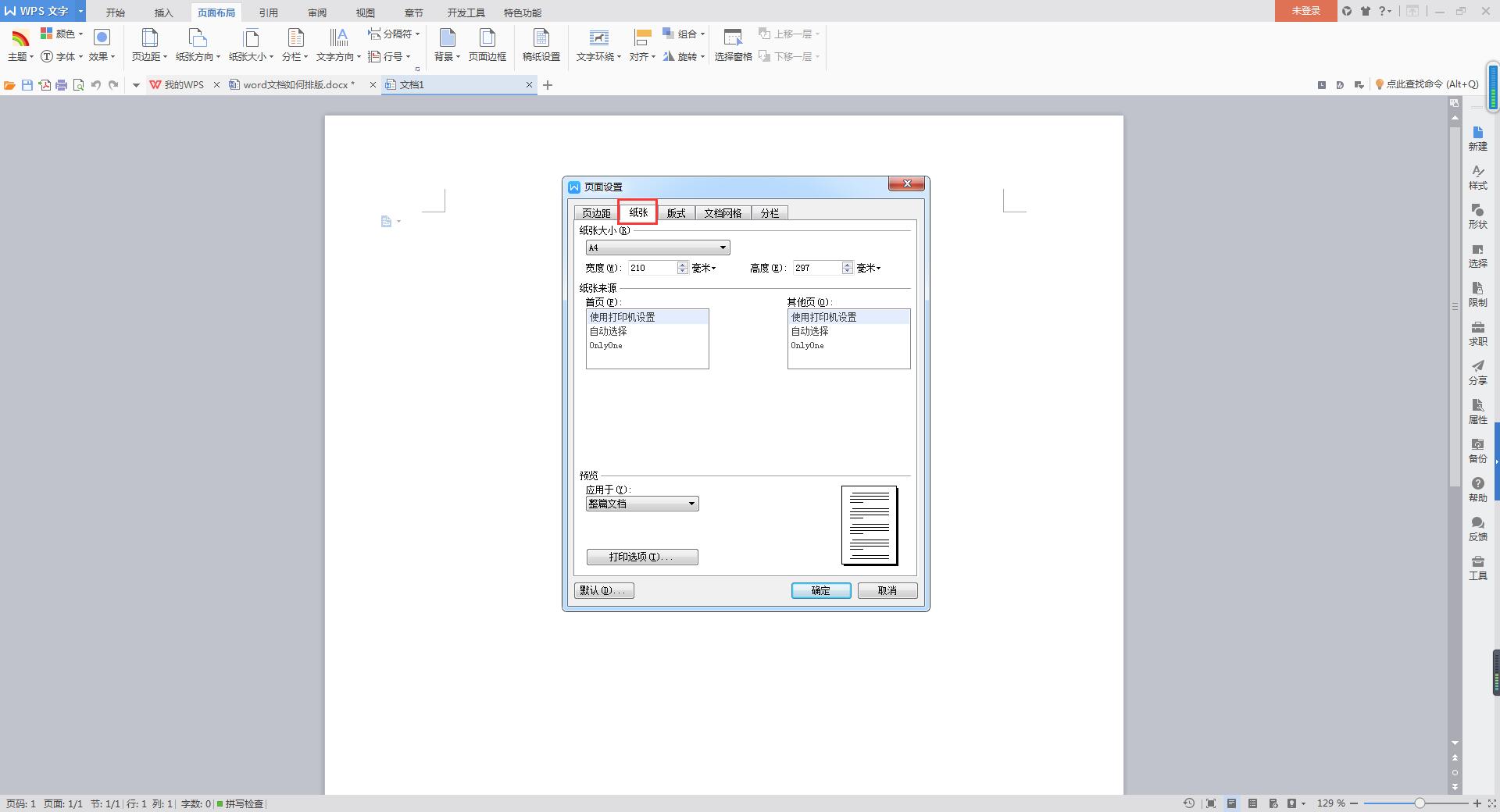Select the 纸张 tab in page setup dialog

638,212
